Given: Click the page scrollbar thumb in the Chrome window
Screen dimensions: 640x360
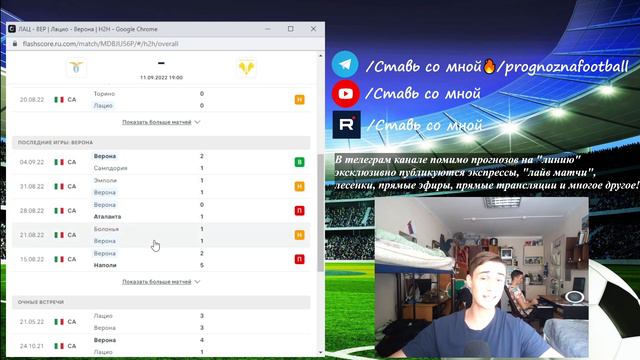Looking at the screenshot, I should click(320, 212).
